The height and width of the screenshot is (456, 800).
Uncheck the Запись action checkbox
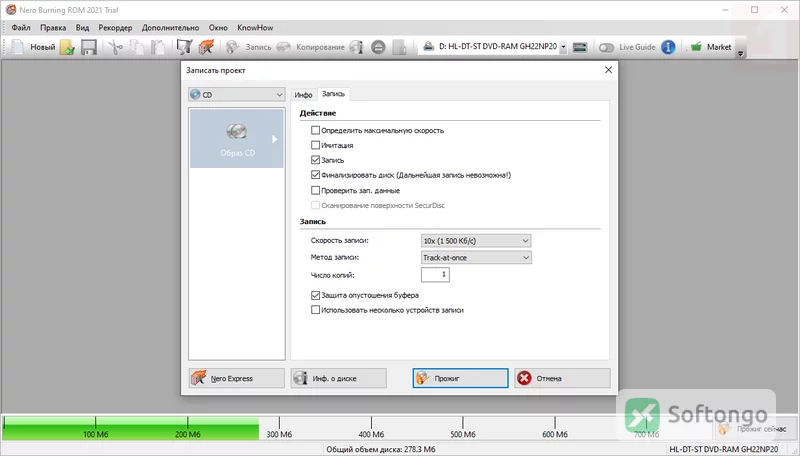(315, 160)
